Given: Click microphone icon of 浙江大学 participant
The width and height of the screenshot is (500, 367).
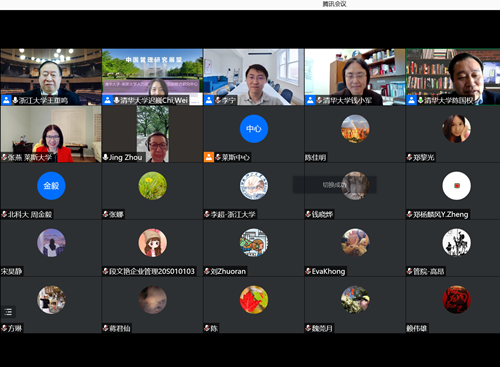Looking at the screenshot, I should point(15,100).
